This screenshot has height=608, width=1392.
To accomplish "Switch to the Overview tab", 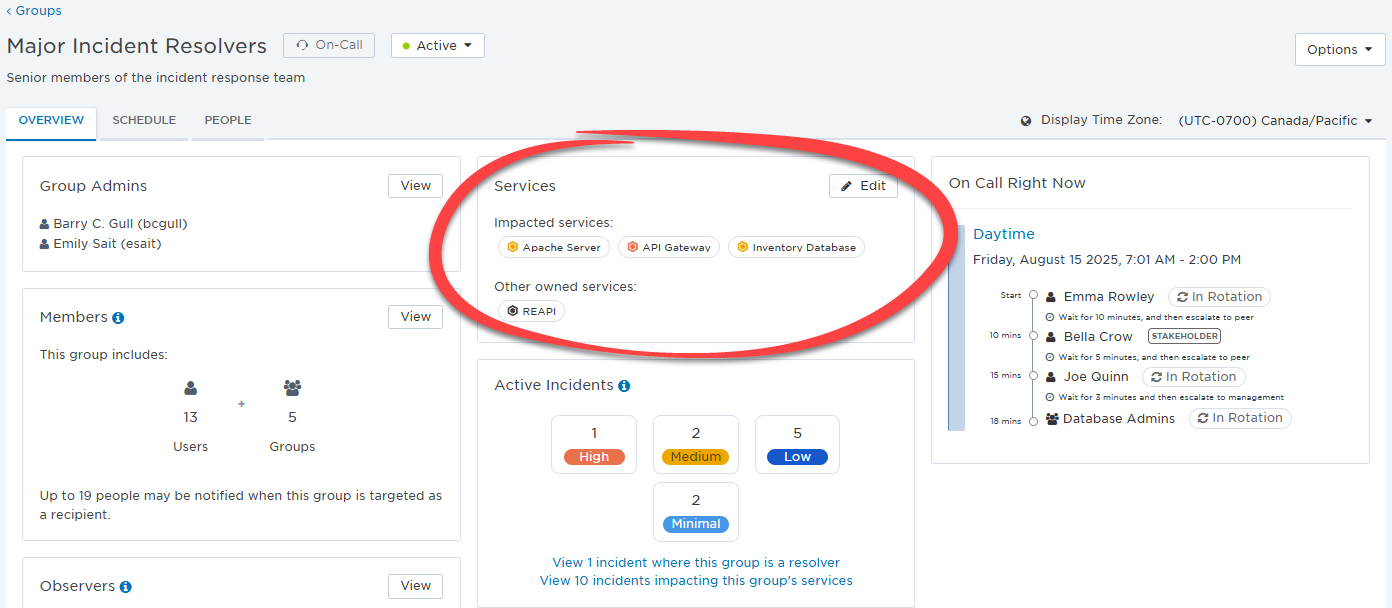I will click(x=51, y=120).
